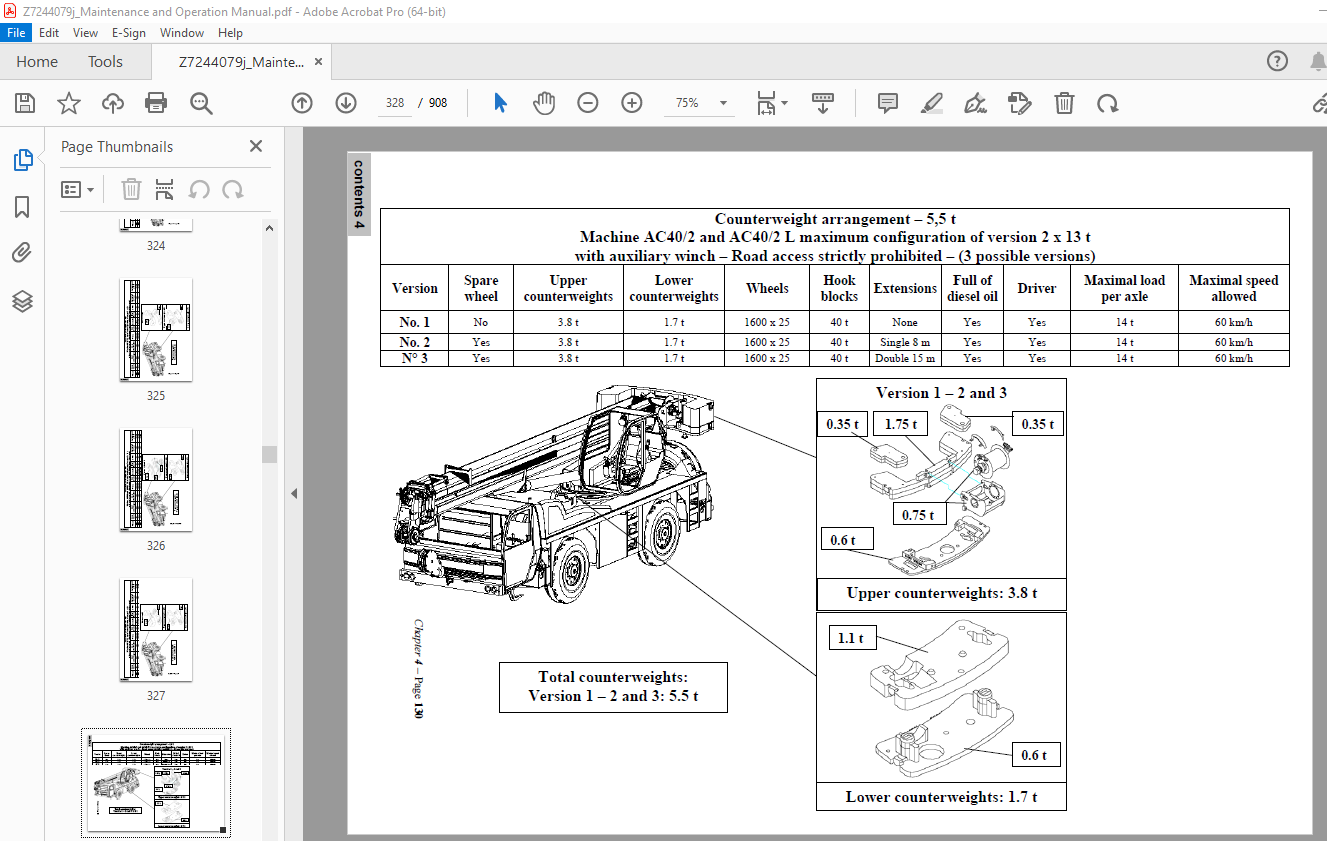Open the View menu

pos(86,32)
